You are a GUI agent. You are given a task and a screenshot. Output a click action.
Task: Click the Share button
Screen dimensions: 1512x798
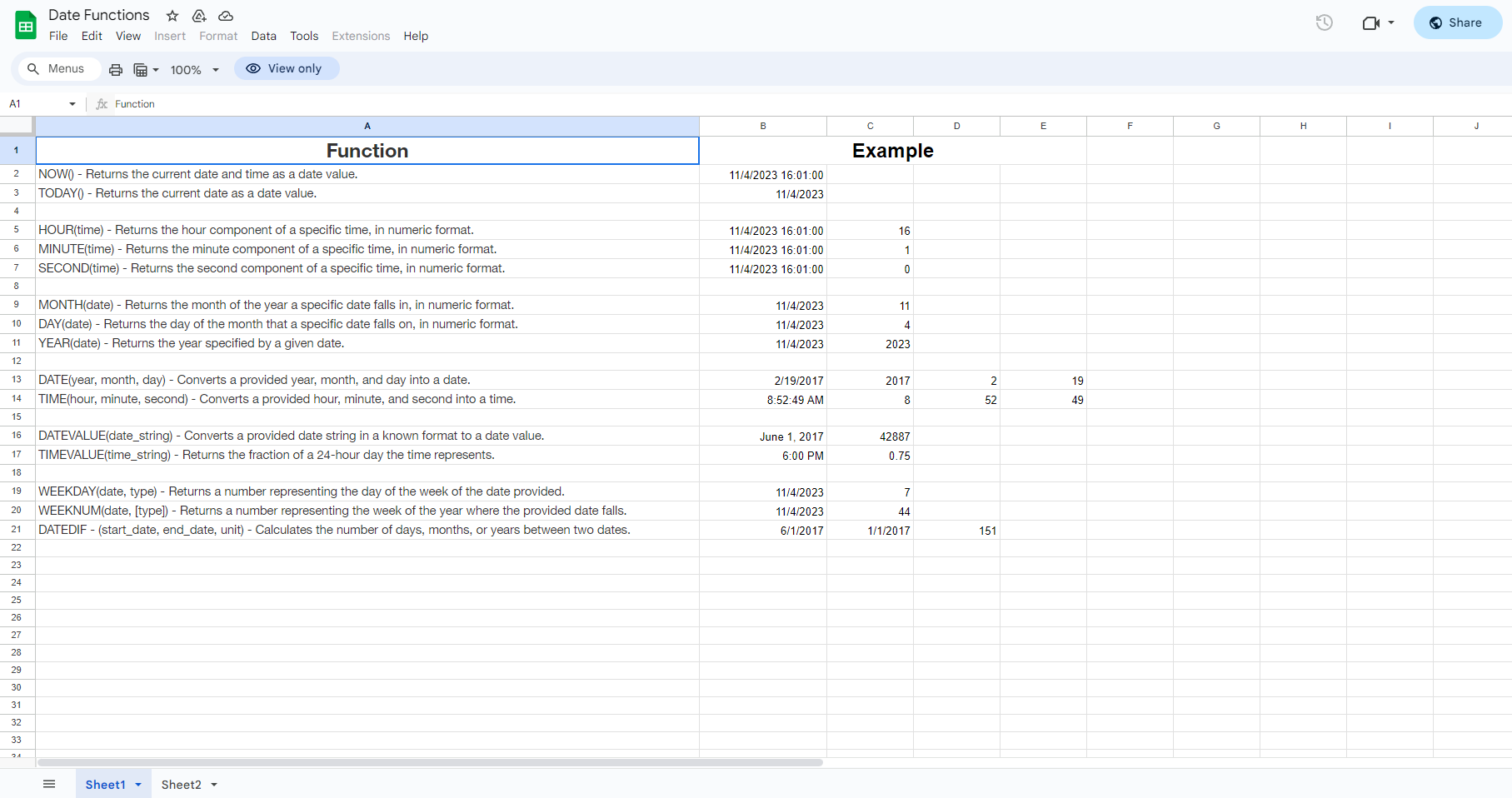coord(1457,22)
